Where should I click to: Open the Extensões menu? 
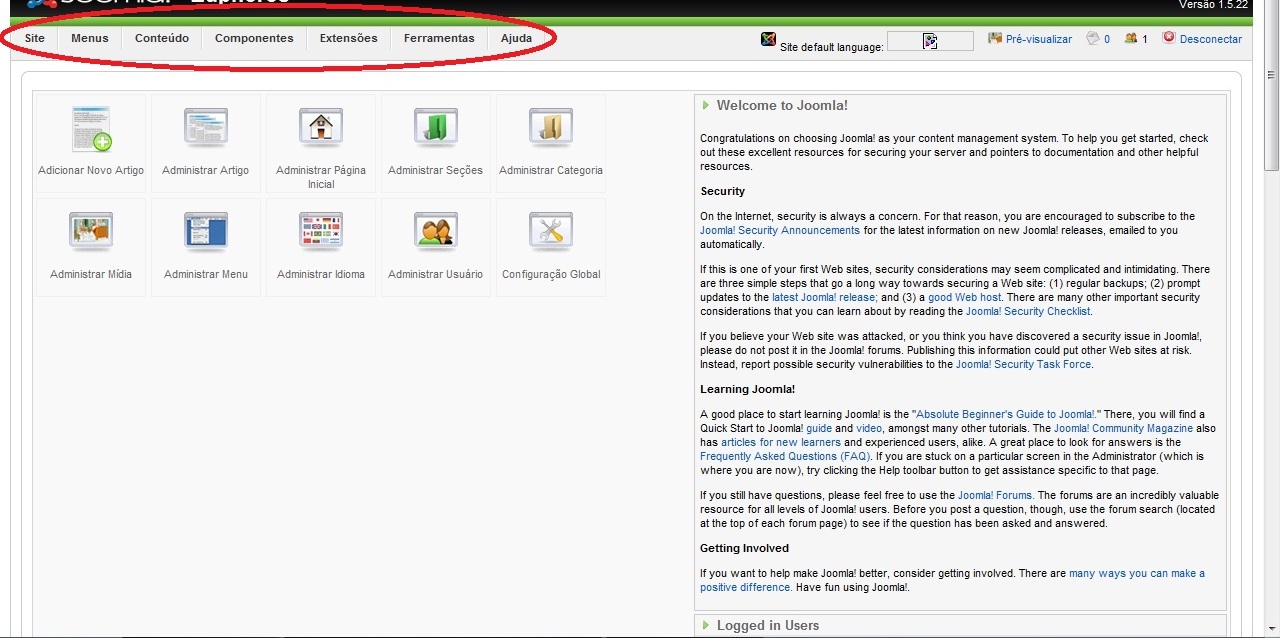(349, 38)
